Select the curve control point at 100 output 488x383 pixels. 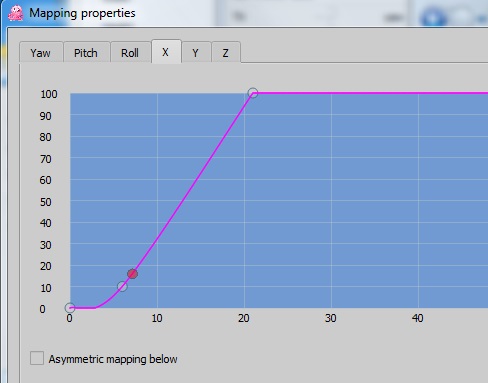pyautogui.click(x=253, y=93)
